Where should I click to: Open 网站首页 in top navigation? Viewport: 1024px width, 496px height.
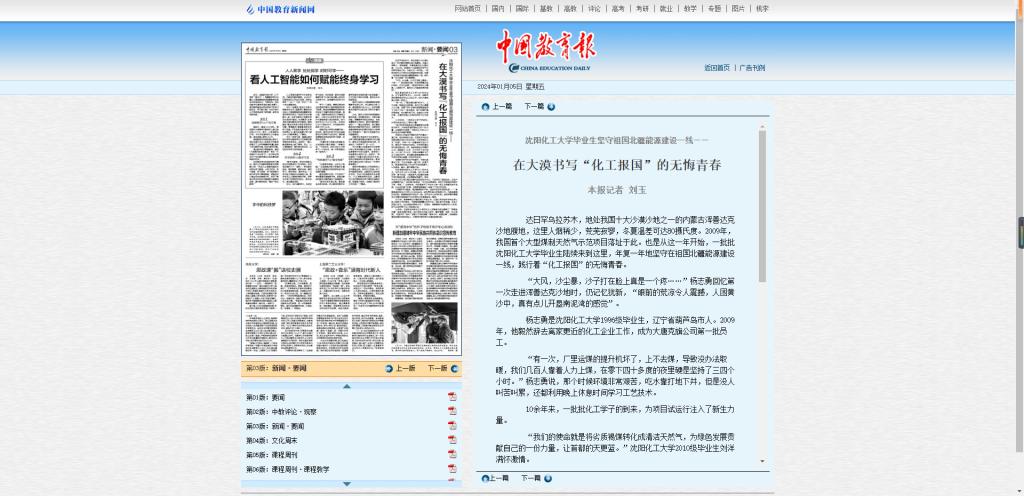click(x=468, y=8)
